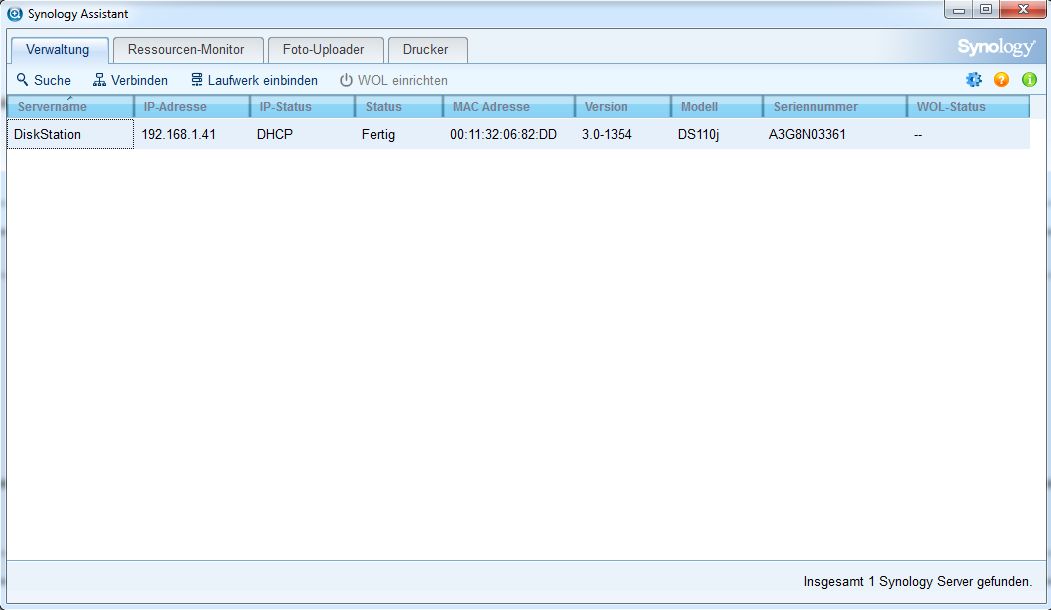Screen dimensions: 1051x610
Task: Open the Foto-Uploader tab
Action: [325, 49]
